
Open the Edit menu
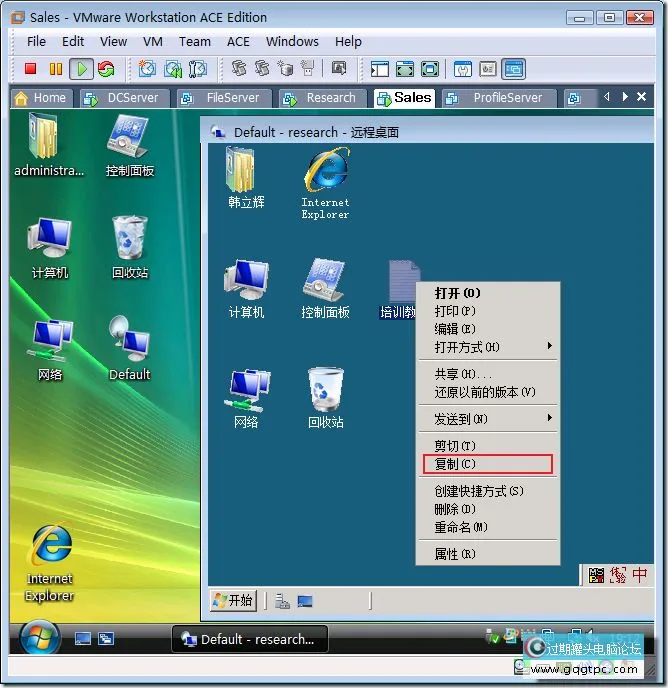pyautogui.click(x=73, y=42)
